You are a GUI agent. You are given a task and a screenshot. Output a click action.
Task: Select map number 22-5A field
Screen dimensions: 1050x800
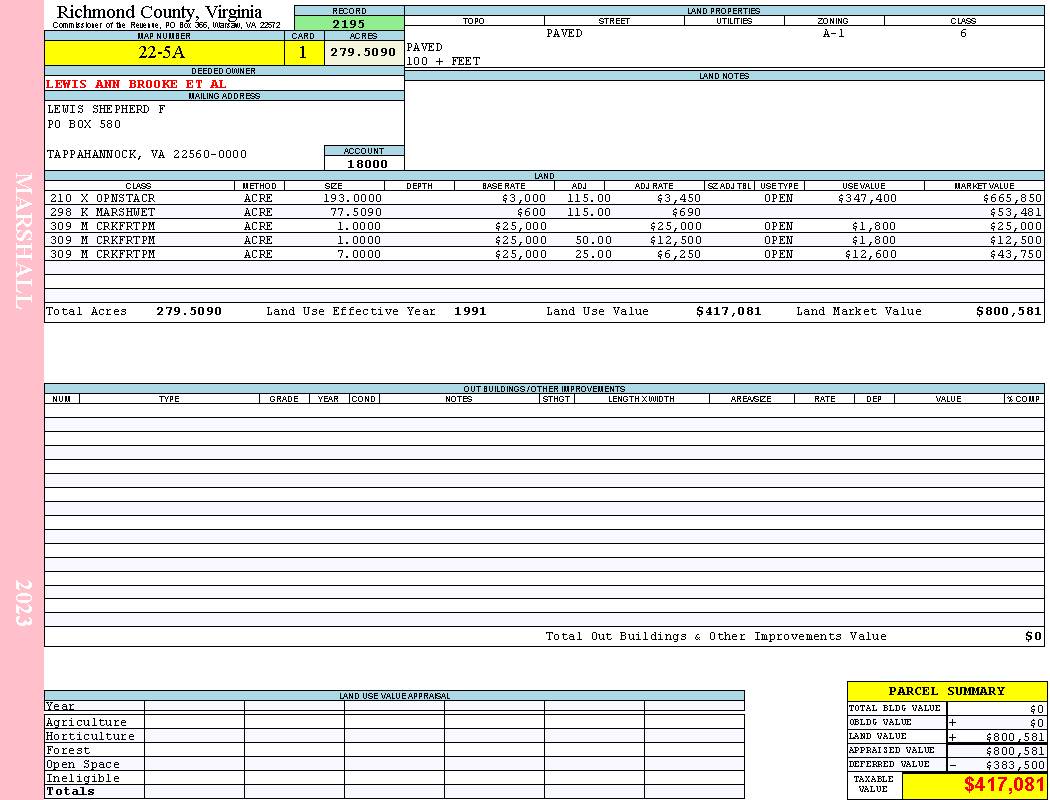click(x=164, y=53)
